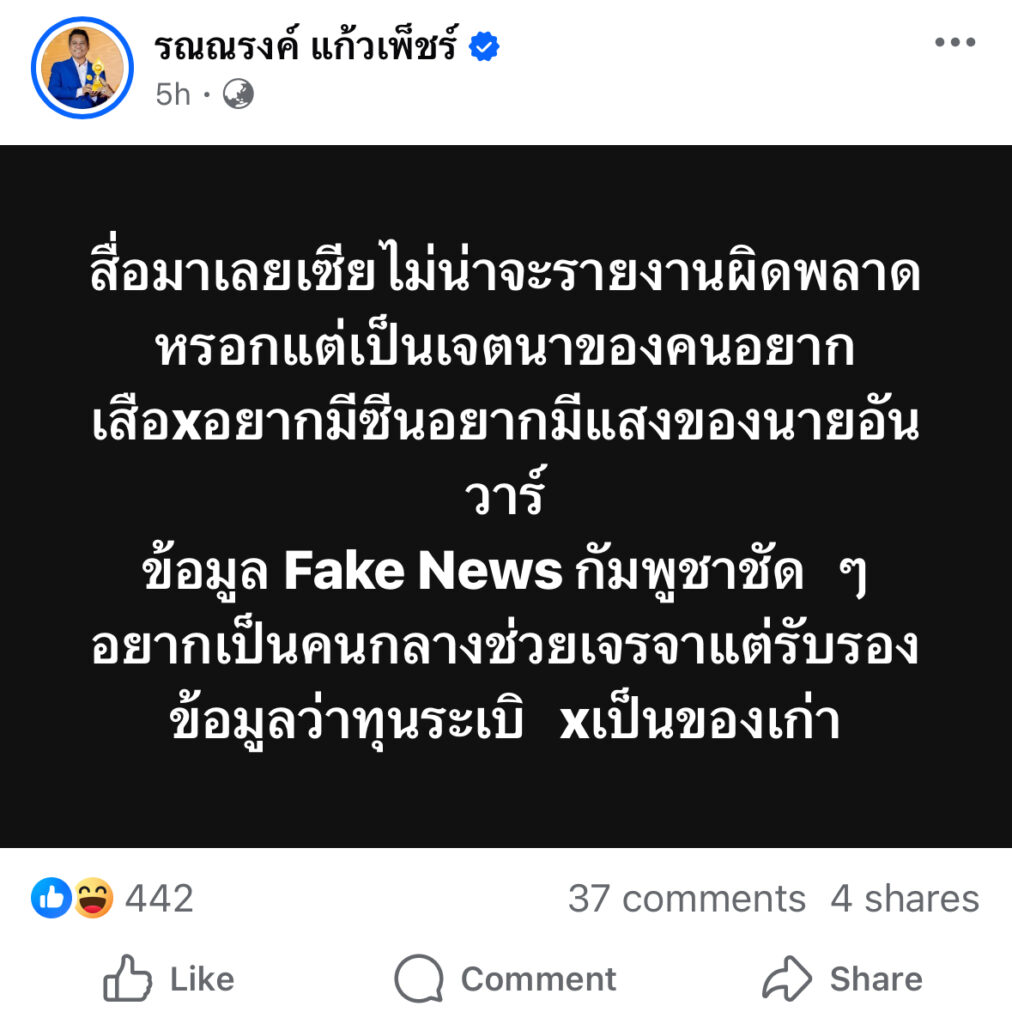Click the Haha laughing reaction emoji

click(93, 898)
